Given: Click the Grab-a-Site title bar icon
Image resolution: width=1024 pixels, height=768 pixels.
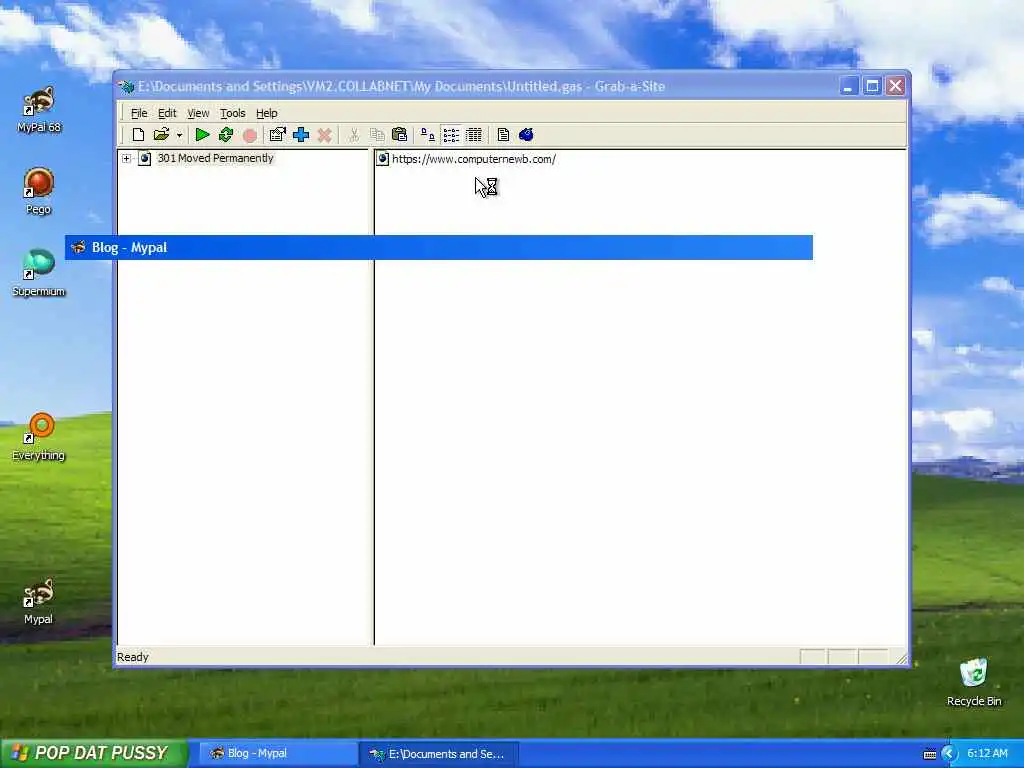Looking at the screenshot, I should [127, 86].
